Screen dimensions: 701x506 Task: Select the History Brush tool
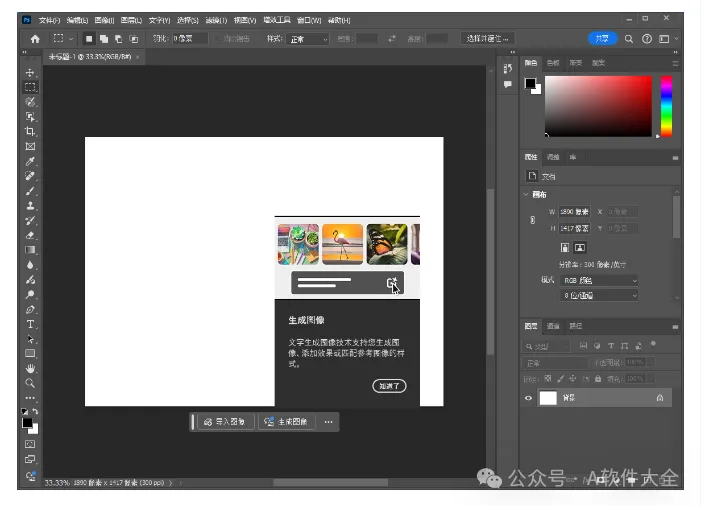[30, 220]
